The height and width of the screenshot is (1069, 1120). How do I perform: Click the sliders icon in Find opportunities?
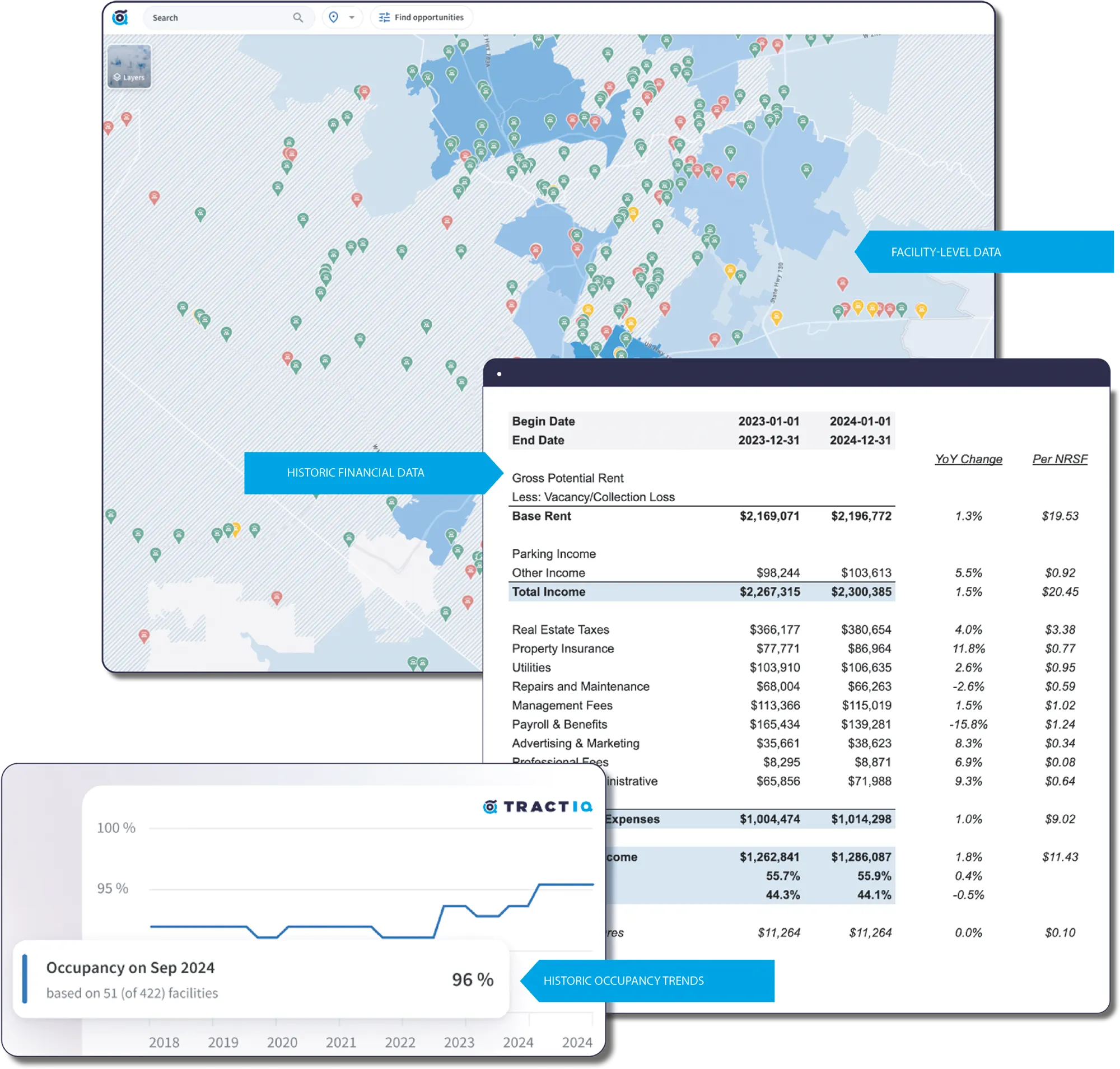pos(385,18)
